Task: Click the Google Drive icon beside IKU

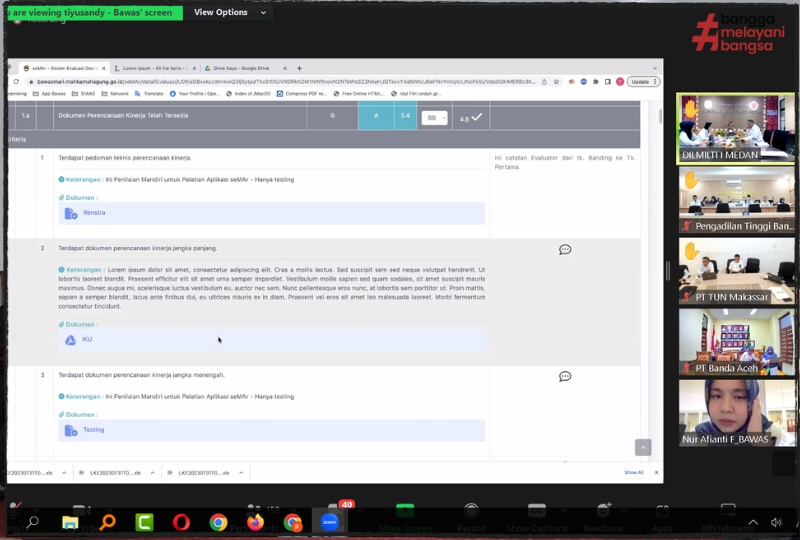Action: click(x=71, y=340)
